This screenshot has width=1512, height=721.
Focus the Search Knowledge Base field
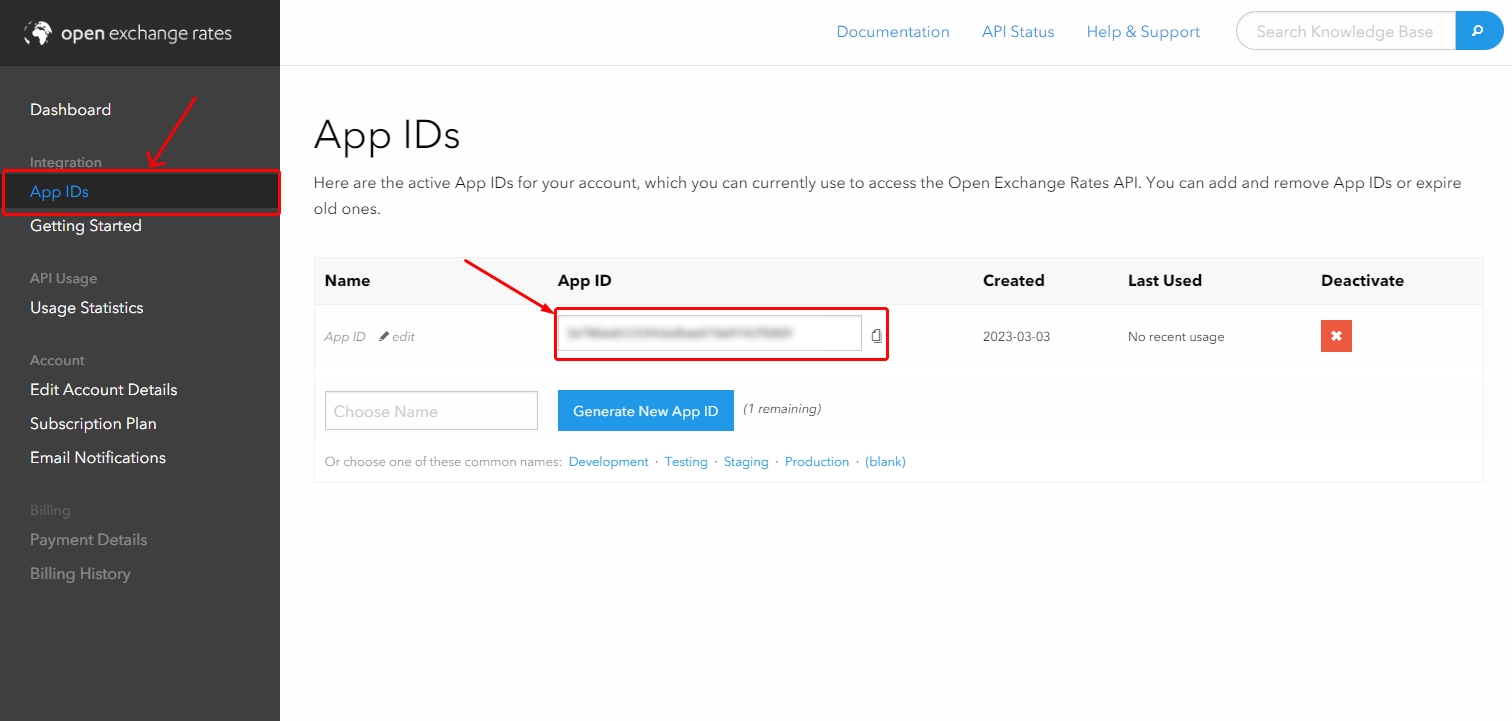[x=1346, y=31]
